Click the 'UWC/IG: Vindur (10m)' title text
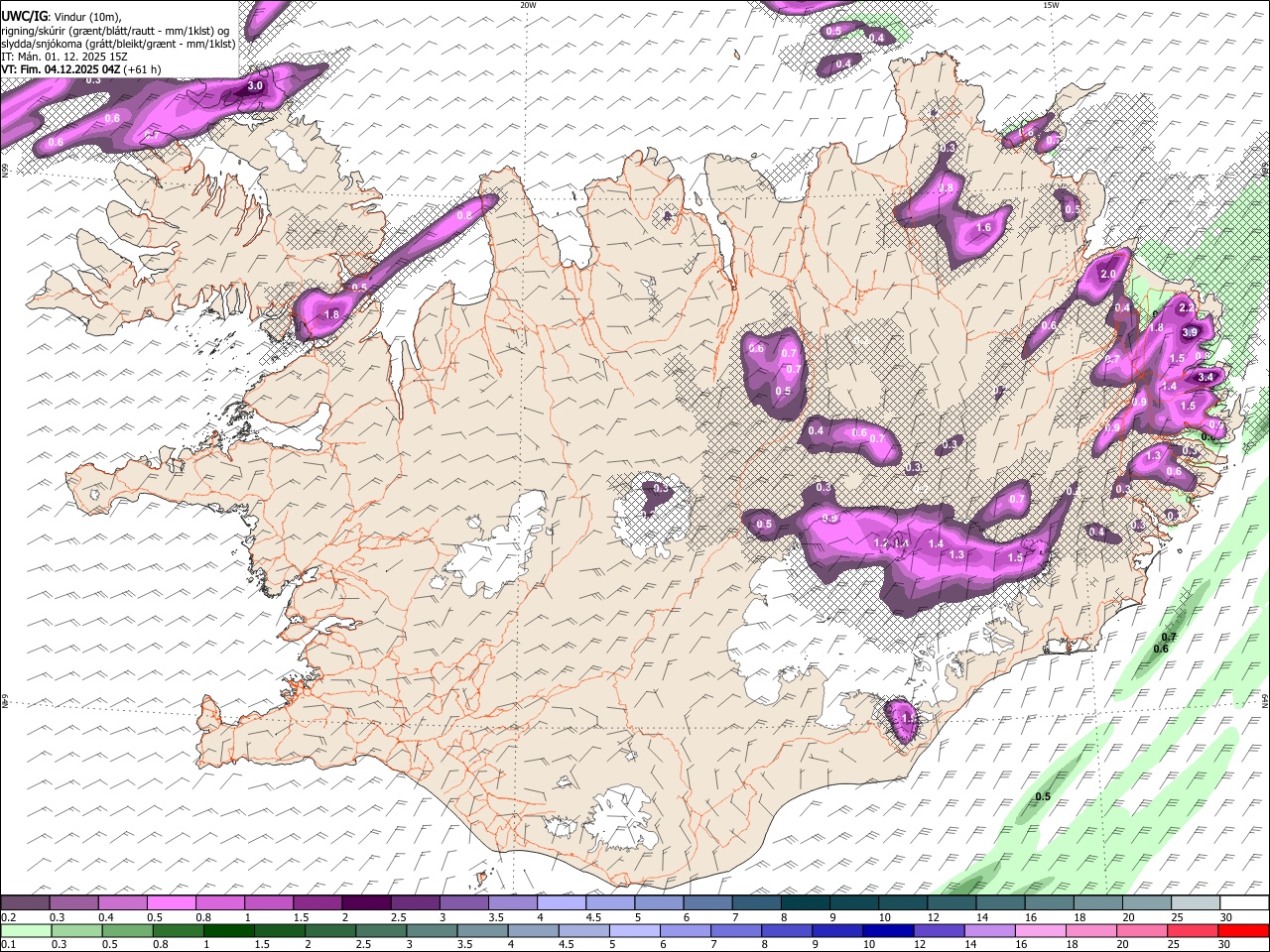Image resolution: width=1270 pixels, height=952 pixels. click(x=62, y=17)
